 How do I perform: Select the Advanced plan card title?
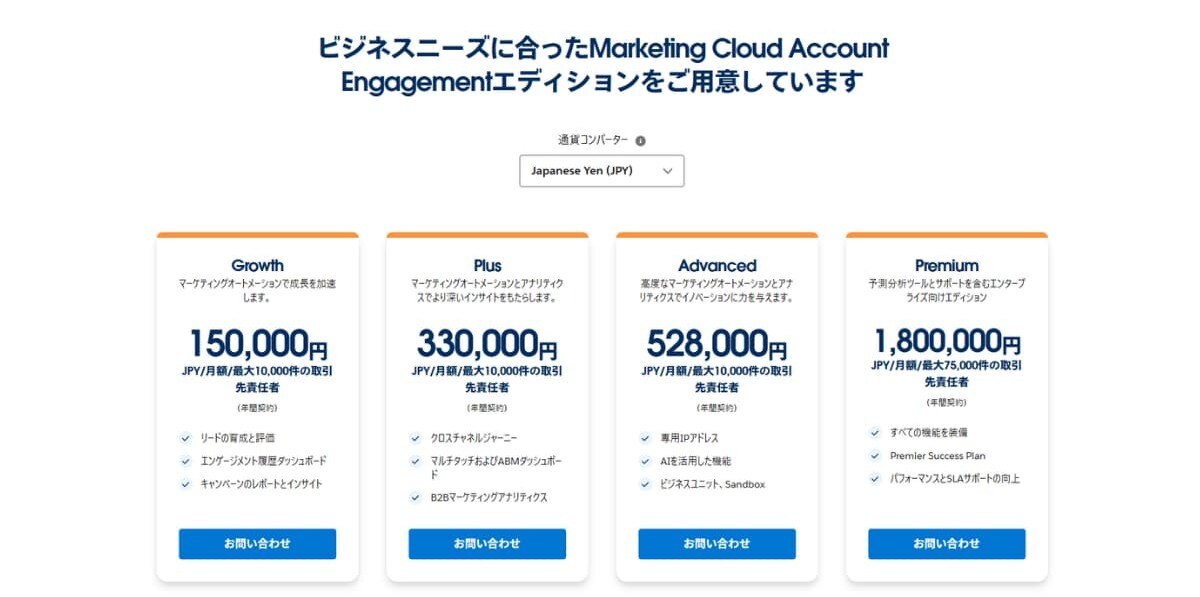tap(716, 265)
